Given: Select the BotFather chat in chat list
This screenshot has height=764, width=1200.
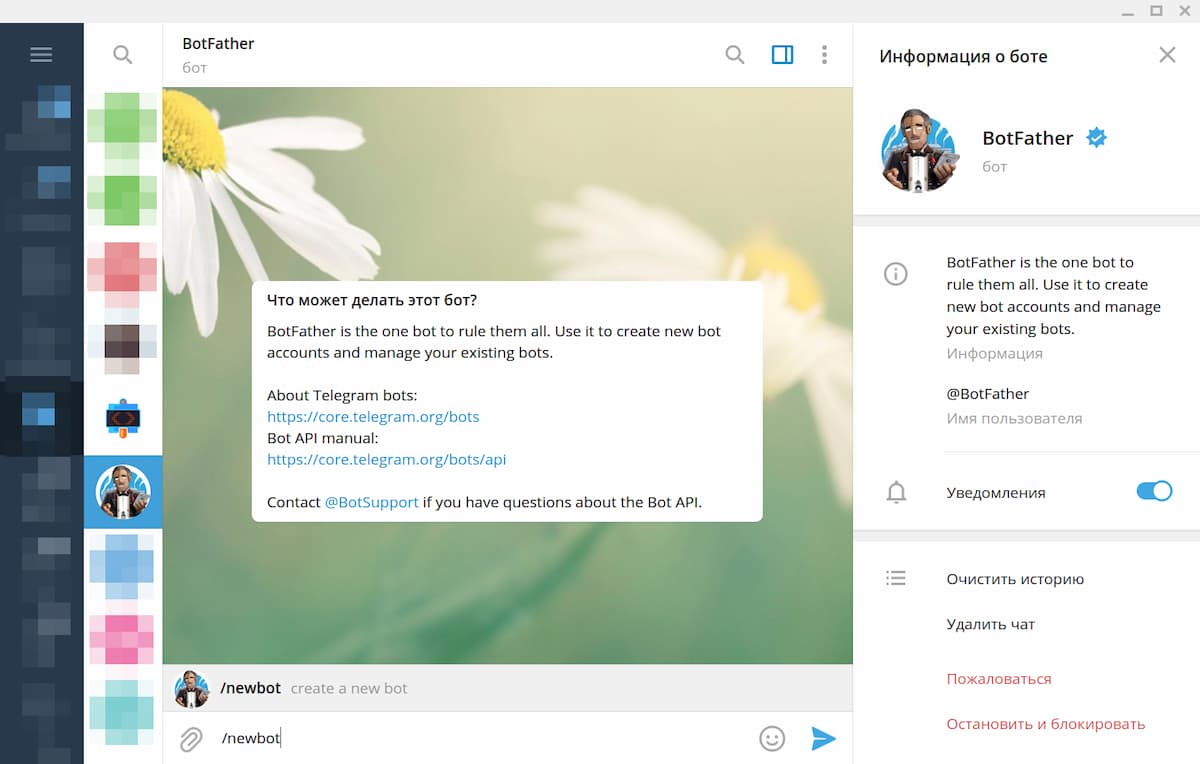Looking at the screenshot, I should tap(123, 492).
